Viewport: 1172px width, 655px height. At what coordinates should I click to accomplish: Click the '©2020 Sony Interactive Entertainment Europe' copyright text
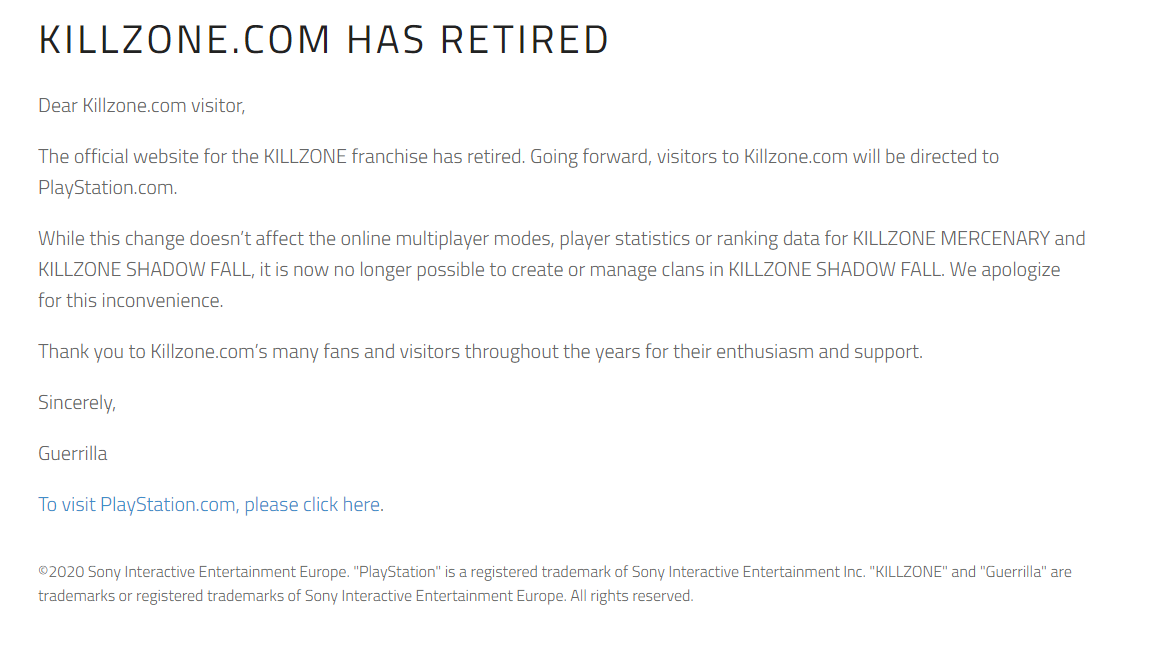coord(194,572)
